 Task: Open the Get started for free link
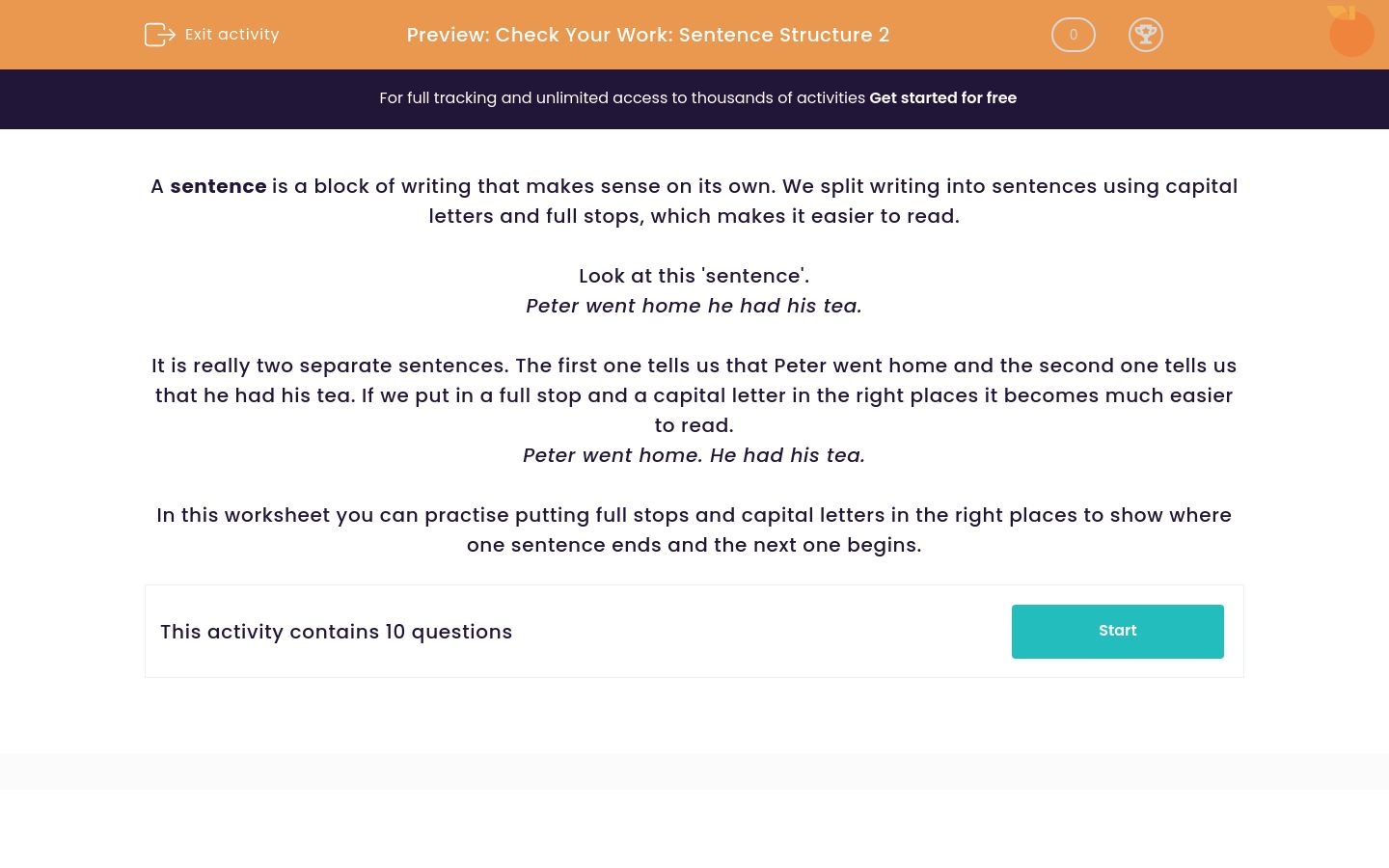pos(942,97)
